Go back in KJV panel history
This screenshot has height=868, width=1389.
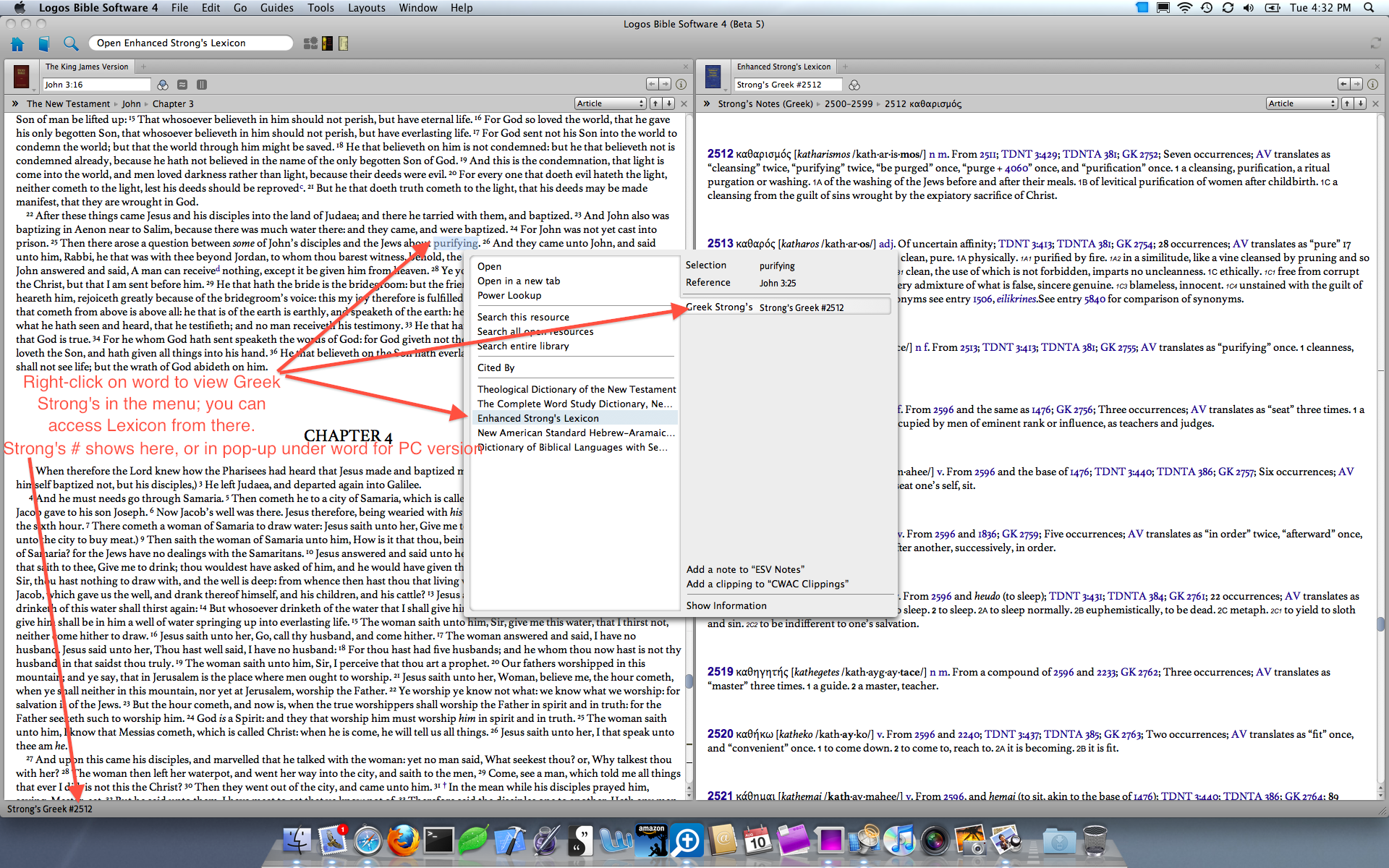[x=653, y=84]
